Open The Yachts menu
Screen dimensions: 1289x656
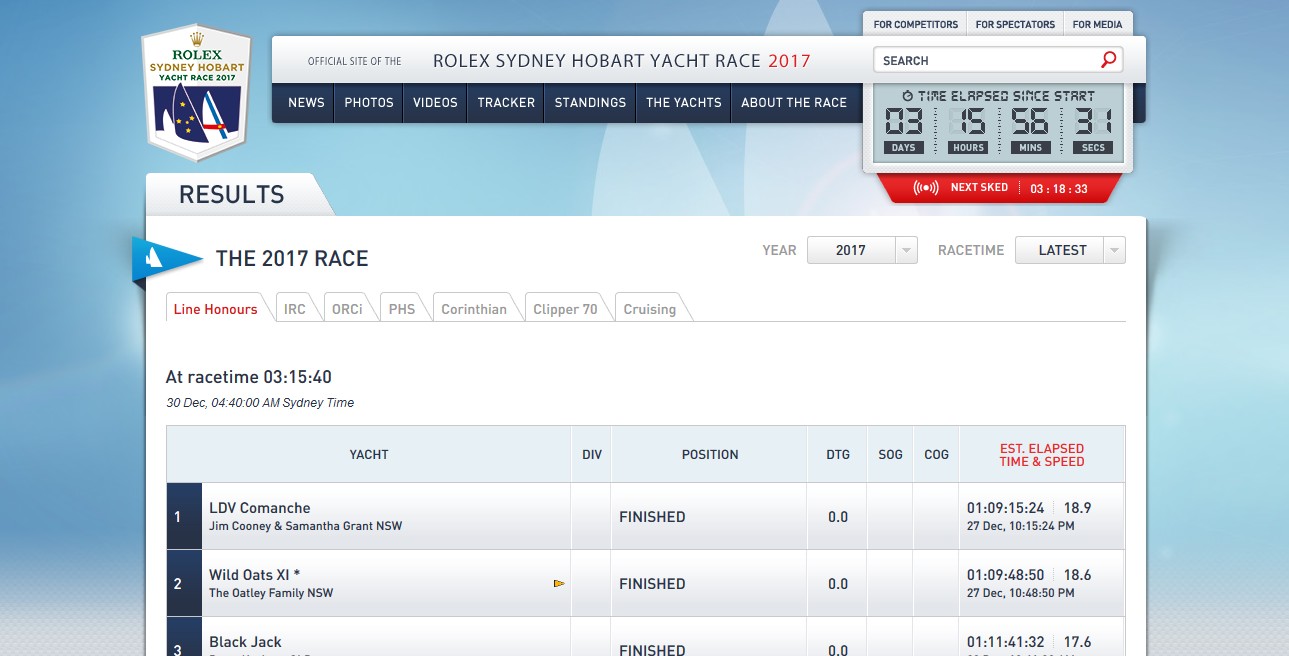click(684, 102)
